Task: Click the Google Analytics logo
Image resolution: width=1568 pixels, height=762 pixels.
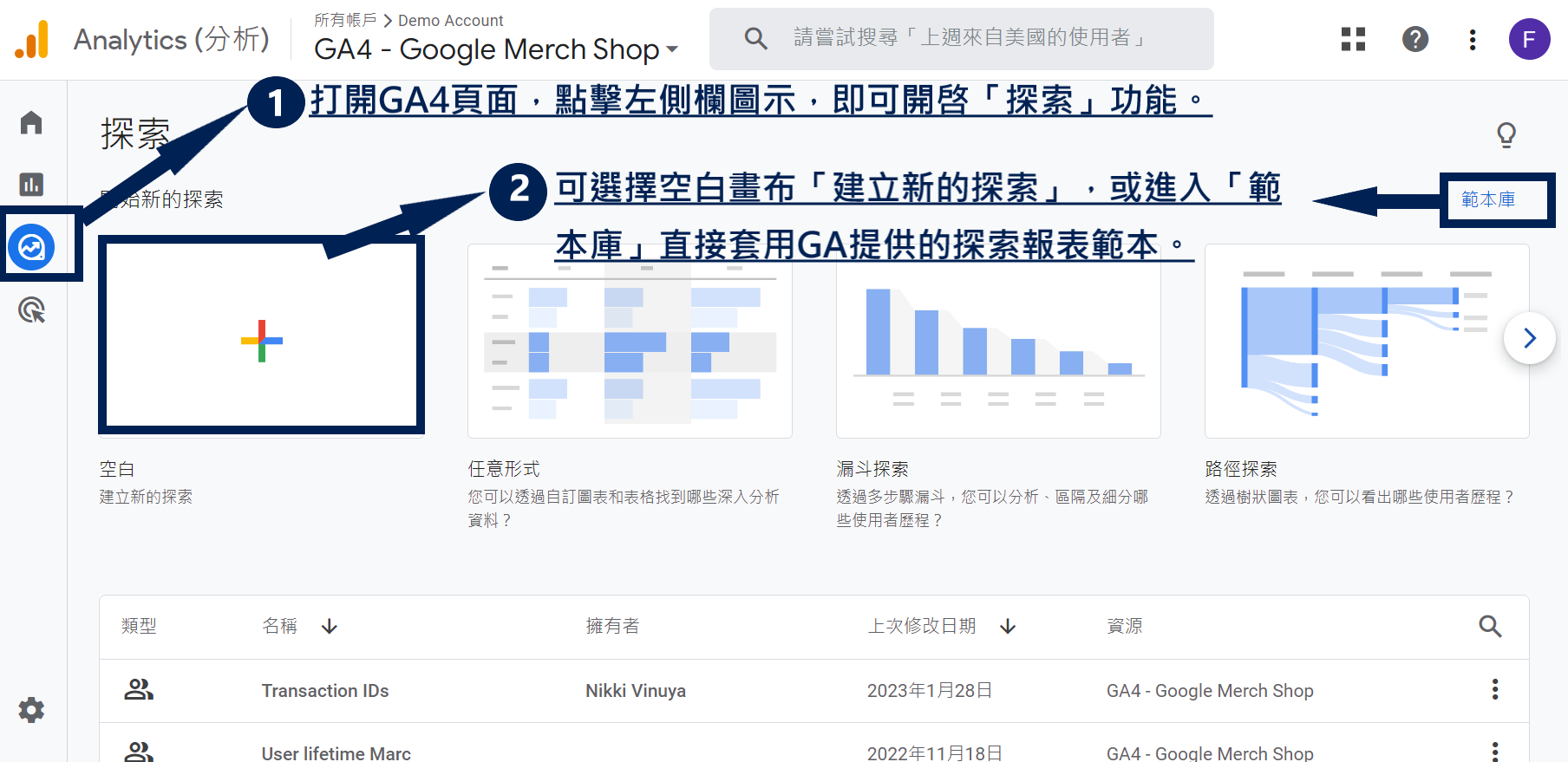Action: pos(32,39)
